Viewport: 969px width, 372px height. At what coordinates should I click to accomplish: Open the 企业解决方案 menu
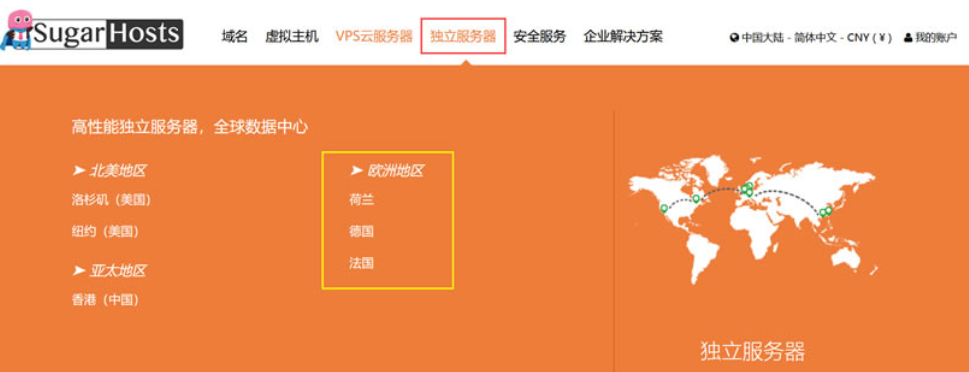click(623, 36)
